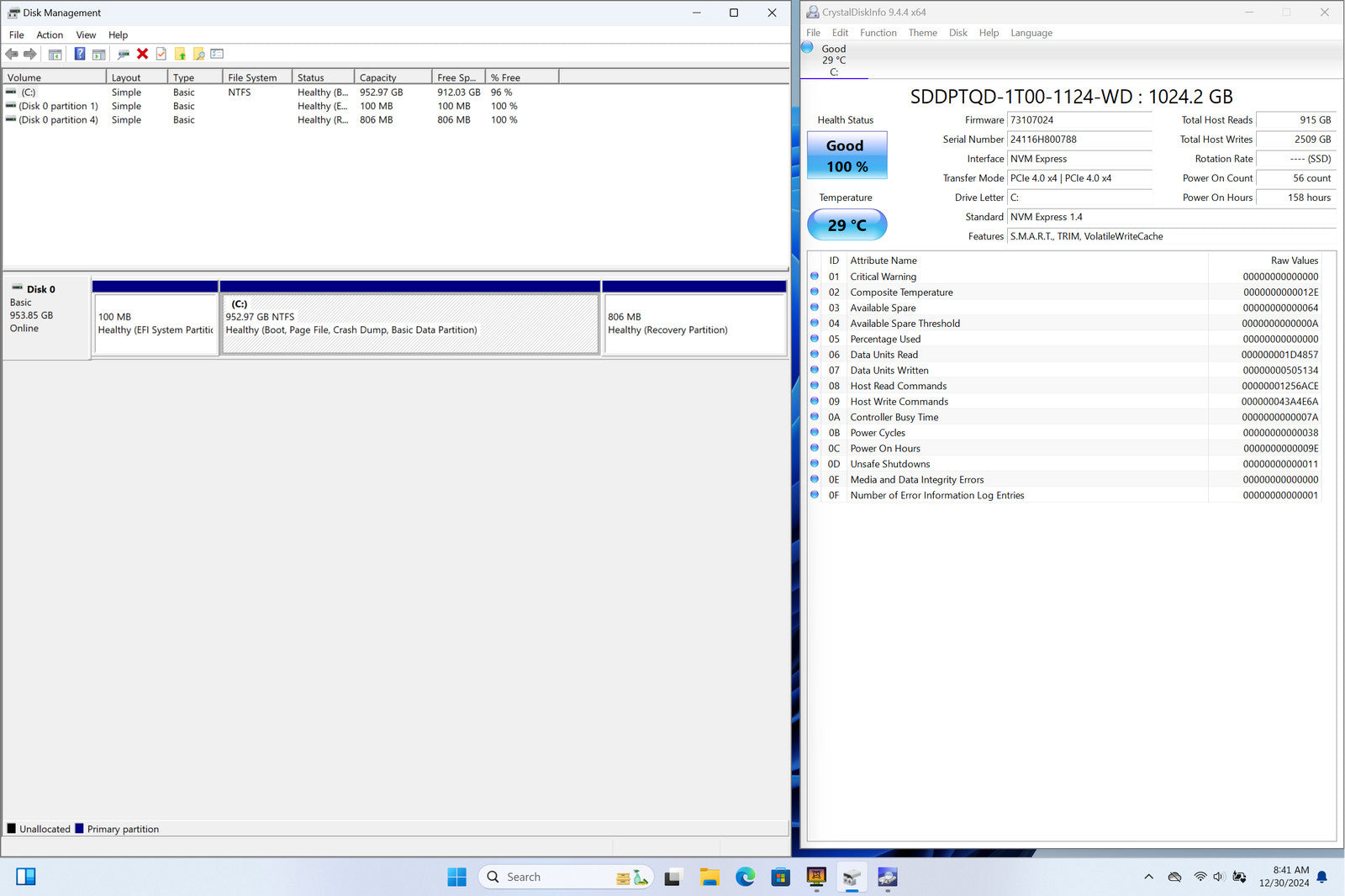This screenshot has height=896, width=1345.
Task: Click the Help question mark toolbar icon
Action: pyautogui.click(x=80, y=54)
